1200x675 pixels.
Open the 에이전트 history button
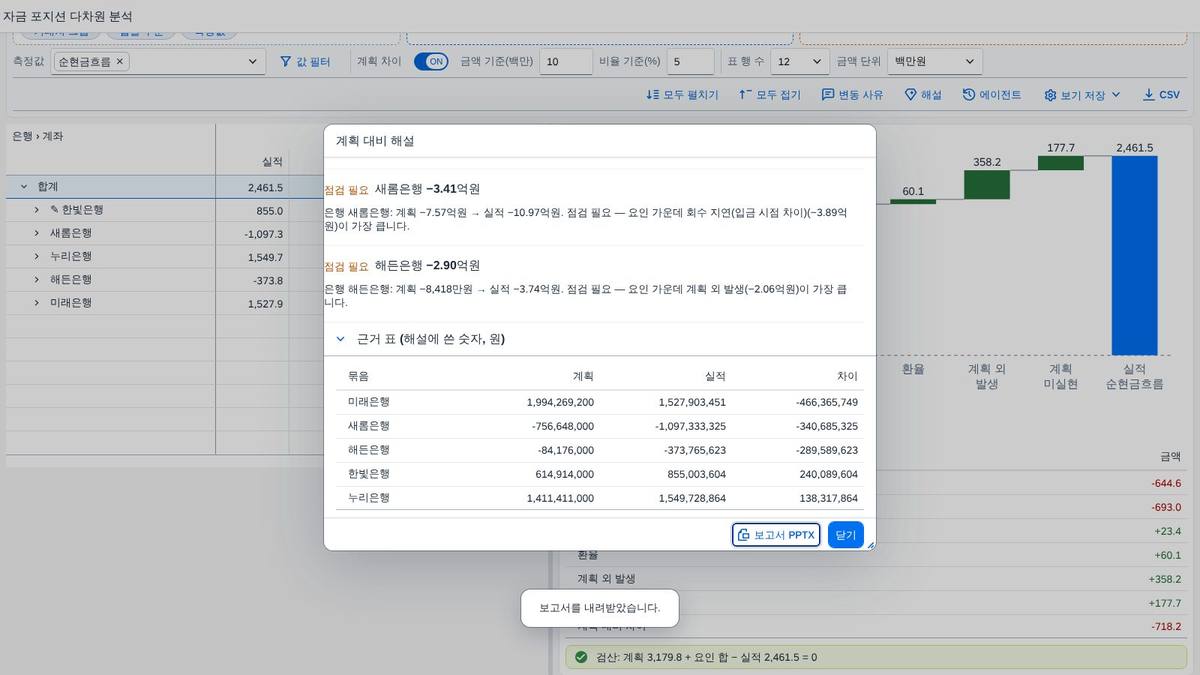click(x=992, y=95)
